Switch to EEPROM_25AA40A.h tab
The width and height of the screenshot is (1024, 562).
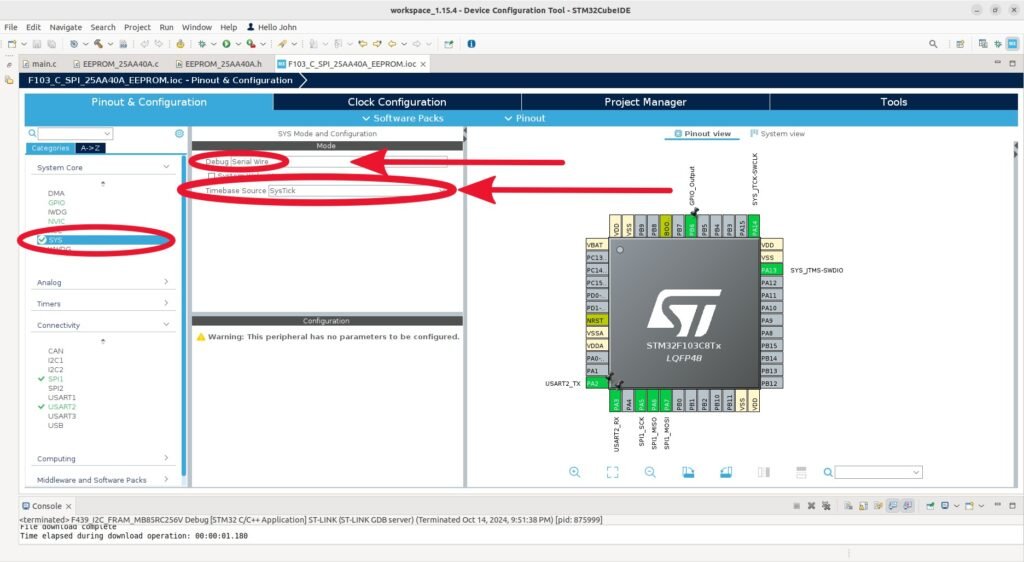click(218, 64)
